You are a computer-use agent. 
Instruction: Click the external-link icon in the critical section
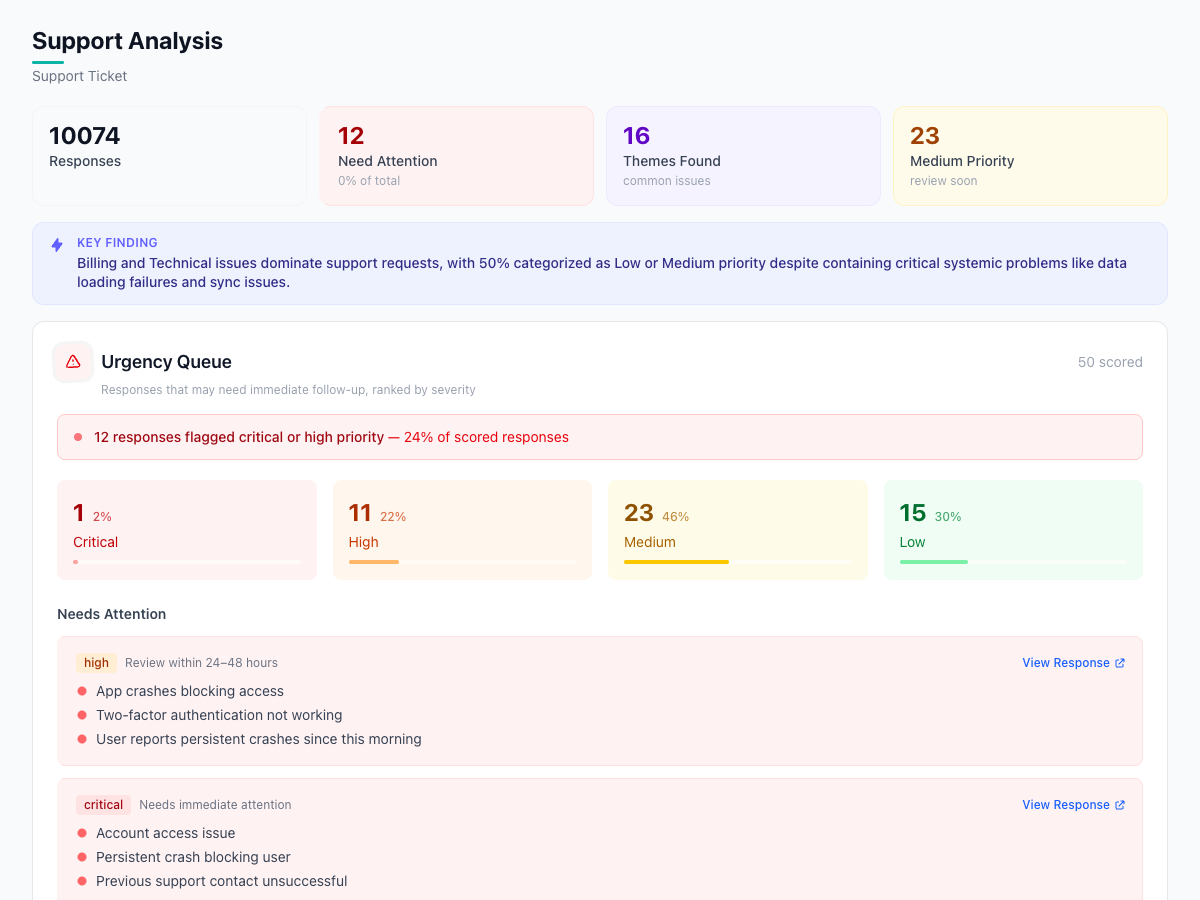(x=1118, y=804)
